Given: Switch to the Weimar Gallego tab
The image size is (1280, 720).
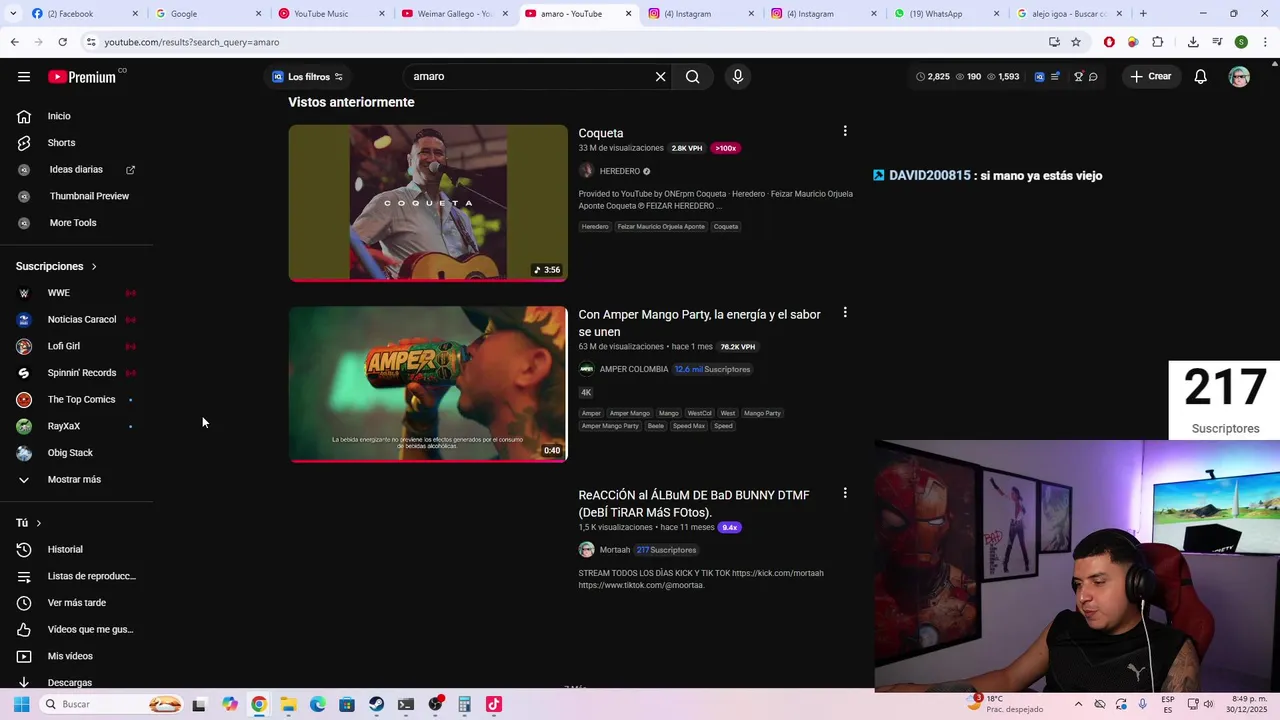Looking at the screenshot, I should click(x=454, y=14).
